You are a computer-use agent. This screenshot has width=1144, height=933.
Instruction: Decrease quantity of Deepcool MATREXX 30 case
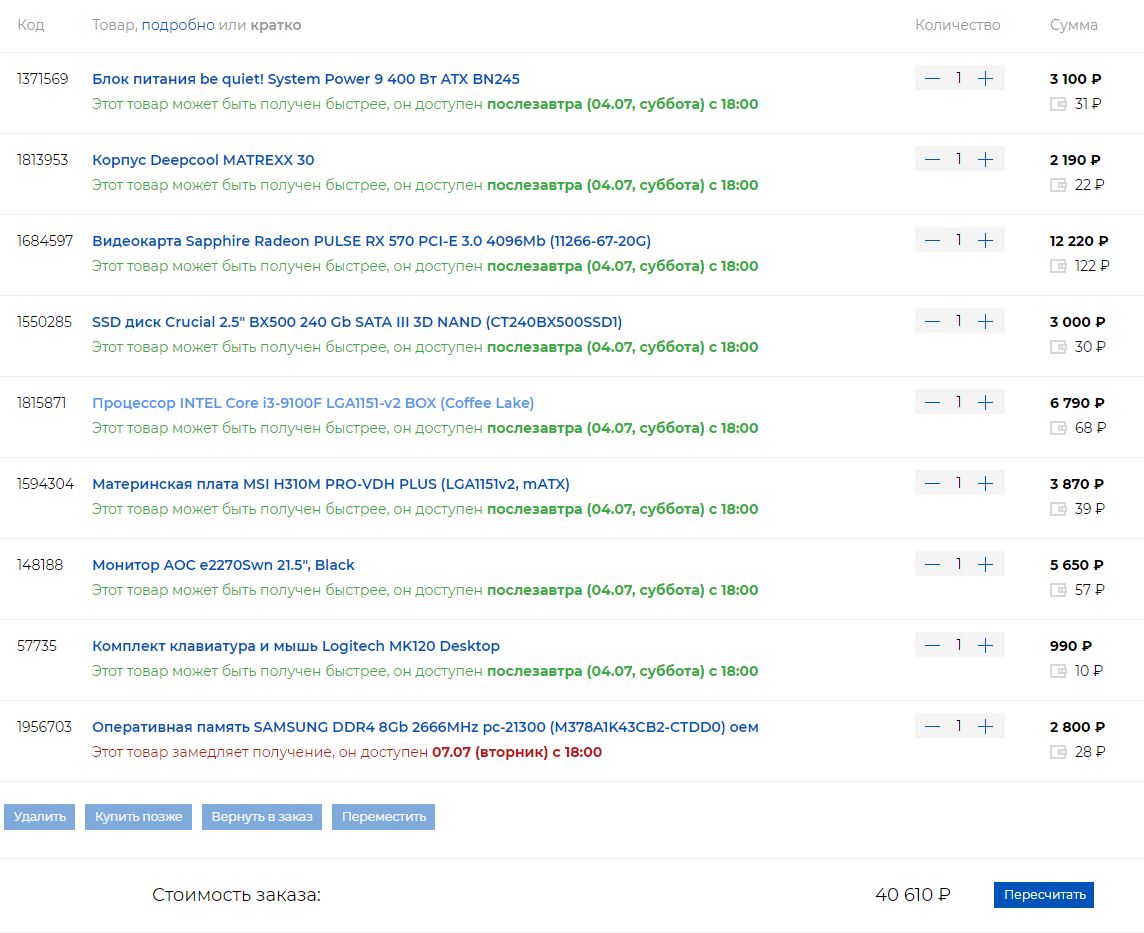coord(932,159)
